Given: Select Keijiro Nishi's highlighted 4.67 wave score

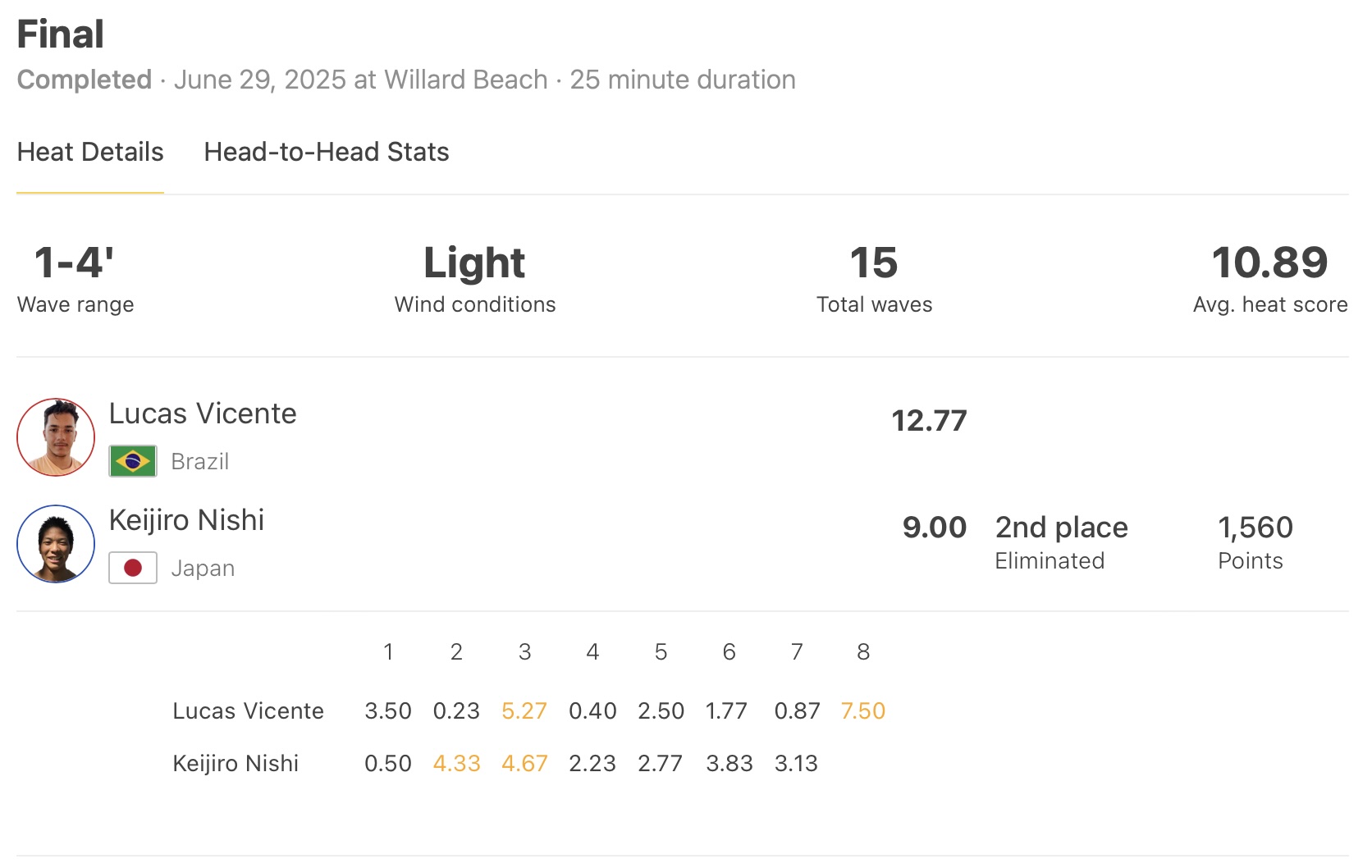Looking at the screenshot, I should click(524, 763).
